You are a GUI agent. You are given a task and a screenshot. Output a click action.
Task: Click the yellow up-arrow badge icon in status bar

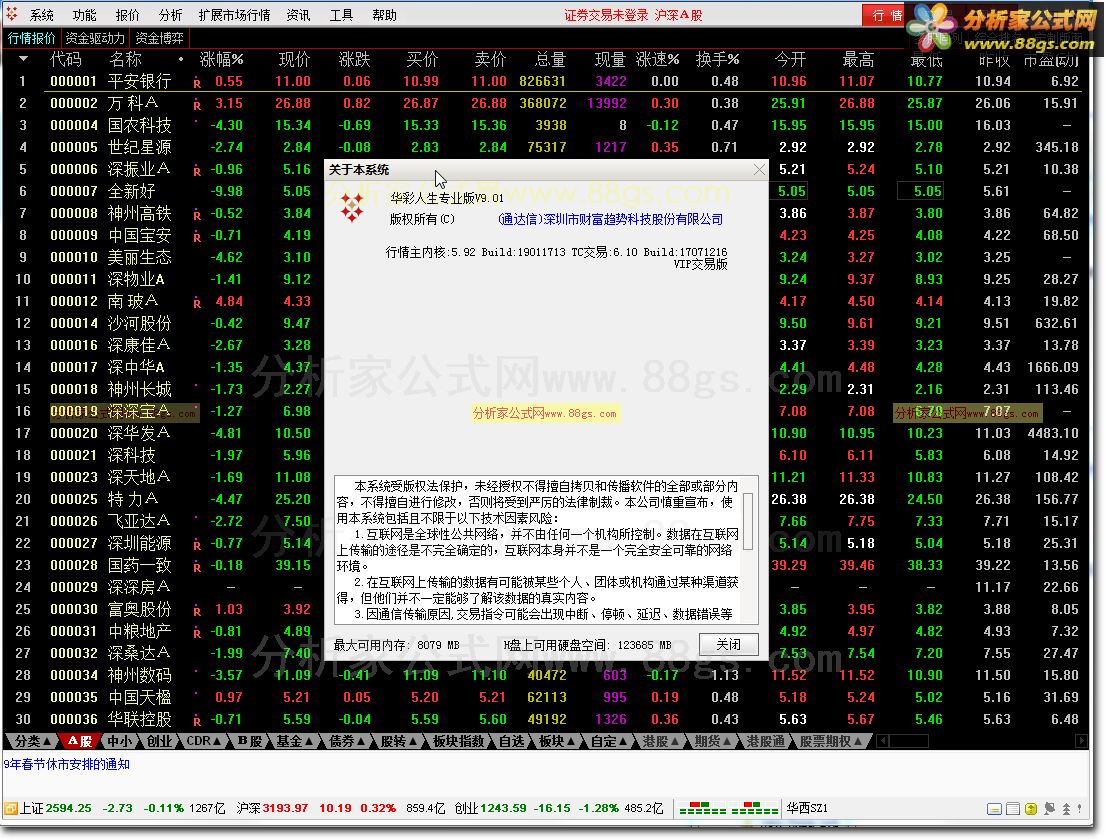[1031, 809]
